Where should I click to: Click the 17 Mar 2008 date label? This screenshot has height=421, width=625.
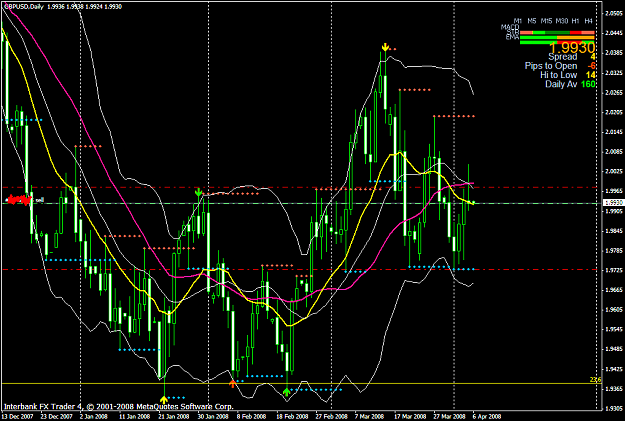point(410,416)
